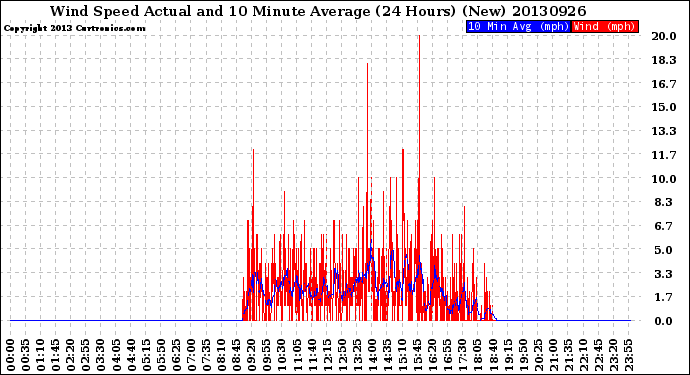Click the 11:40 time axis label
Screen dimensions: 690x375
tap(312, 355)
